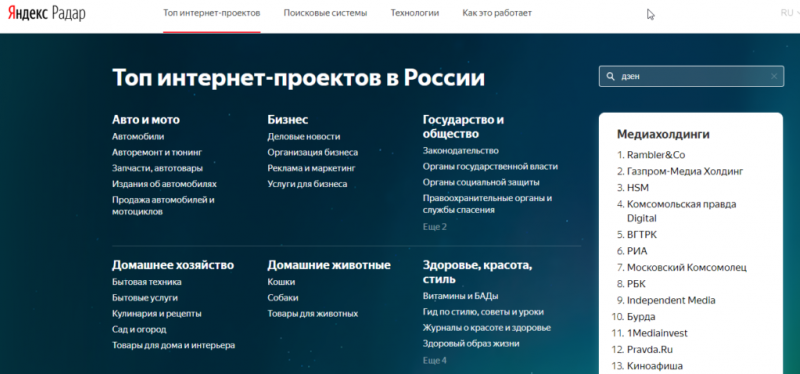This screenshot has width=800, height=374.
Task: Clear the search field with the X
Action: tap(774, 77)
